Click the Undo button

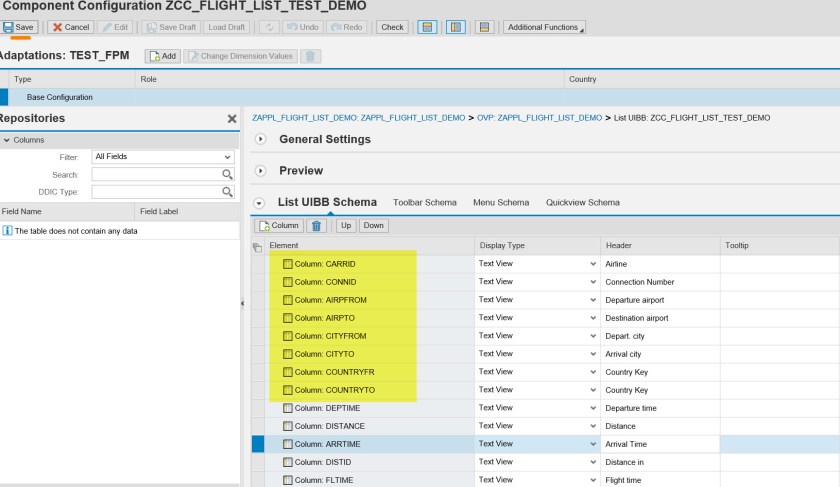(x=303, y=27)
